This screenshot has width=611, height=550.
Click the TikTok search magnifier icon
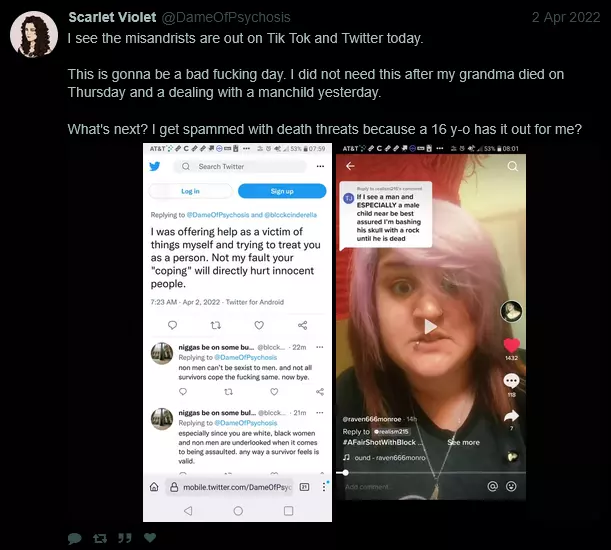point(512,166)
